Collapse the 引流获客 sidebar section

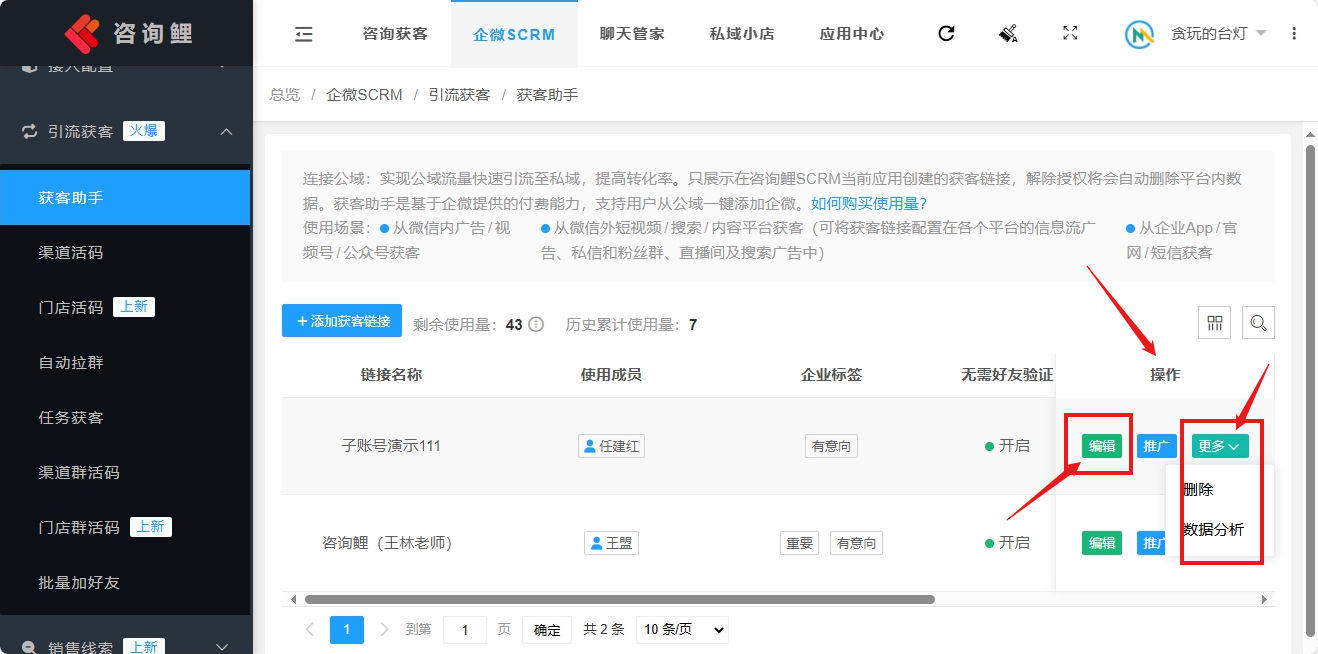(x=226, y=132)
